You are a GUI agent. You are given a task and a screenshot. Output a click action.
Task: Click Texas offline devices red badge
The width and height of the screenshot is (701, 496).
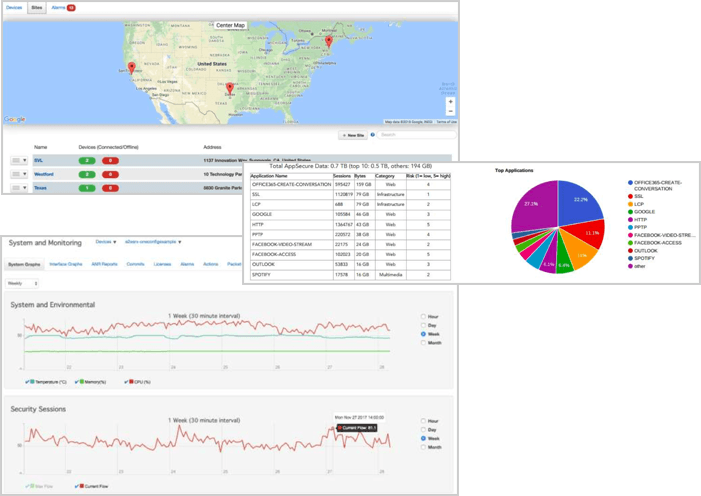(110, 188)
